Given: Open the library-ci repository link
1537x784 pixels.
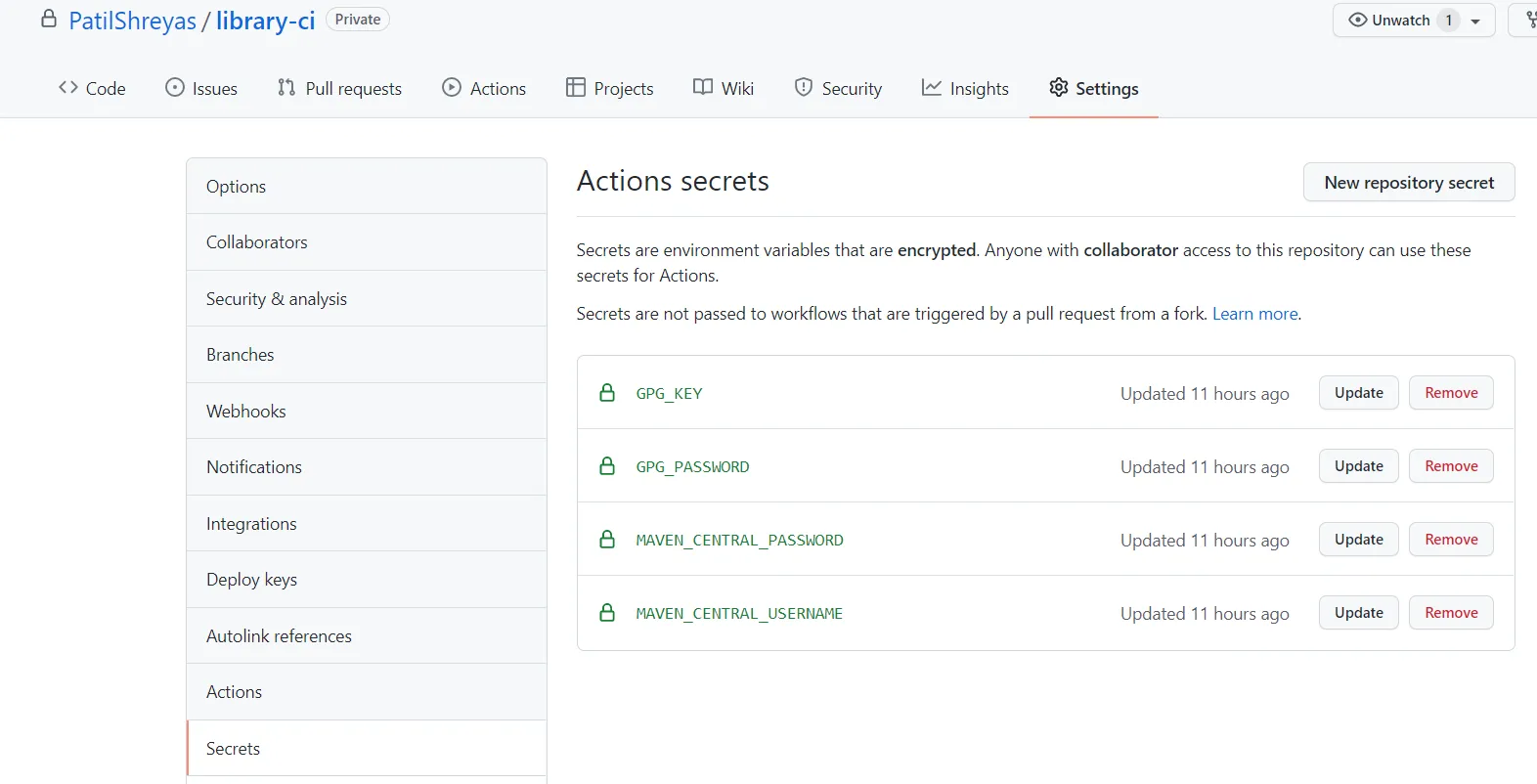Looking at the screenshot, I should pos(265,21).
